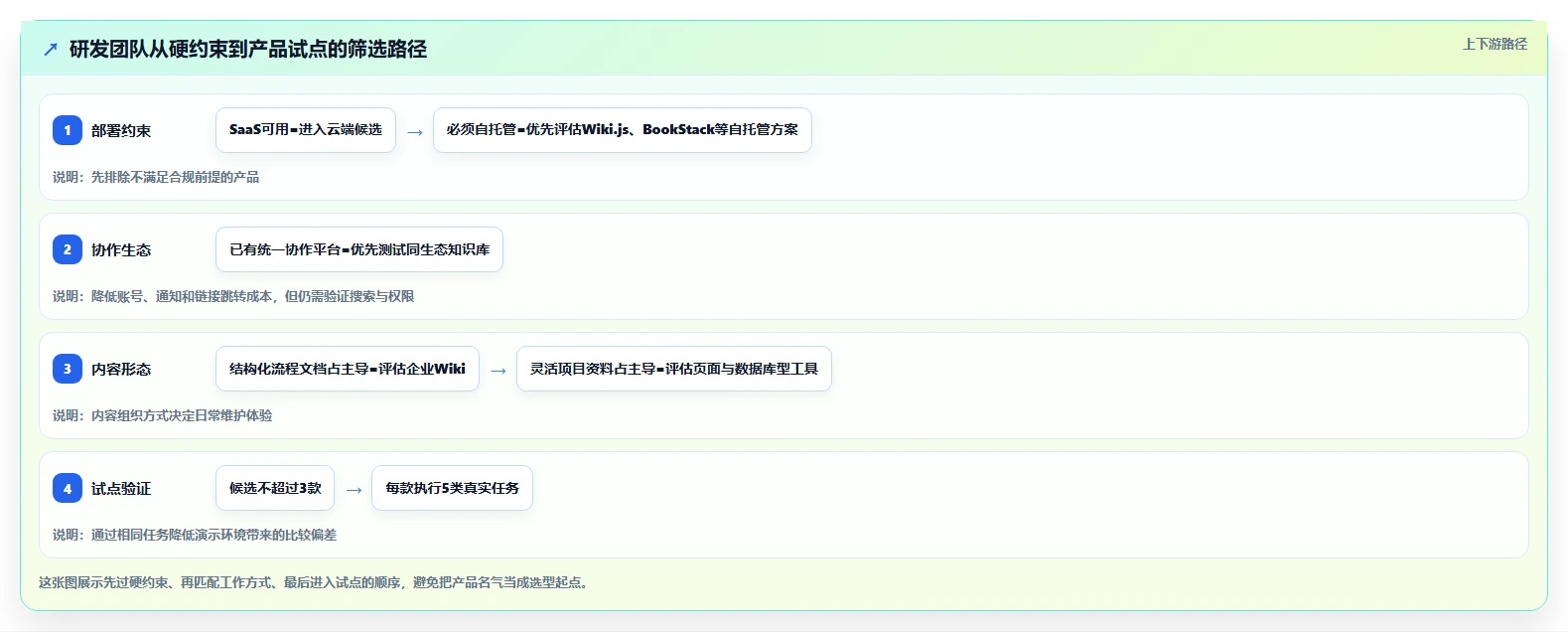The height and width of the screenshot is (632, 1568).
Task: Click the note 先排除不满足合规前提的产品
Action: tap(156, 177)
